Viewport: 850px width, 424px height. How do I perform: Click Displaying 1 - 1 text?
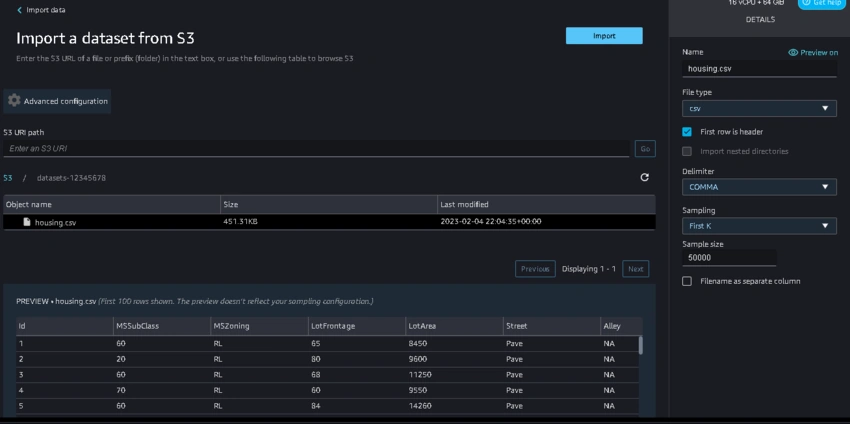[589, 269]
